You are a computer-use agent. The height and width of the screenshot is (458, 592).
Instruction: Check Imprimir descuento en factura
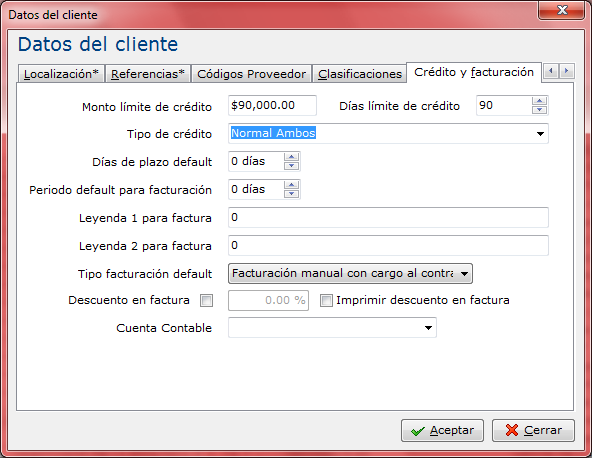coord(326,301)
